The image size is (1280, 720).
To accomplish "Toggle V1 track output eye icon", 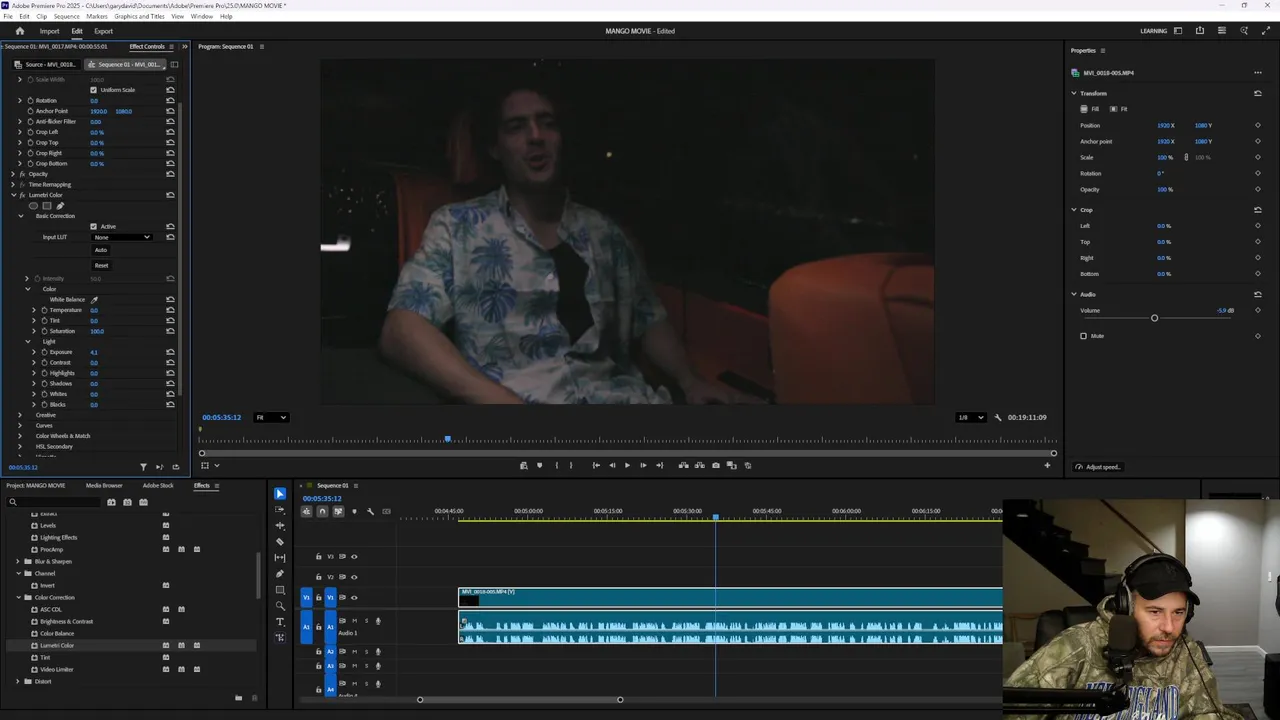I will coord(354,598).
